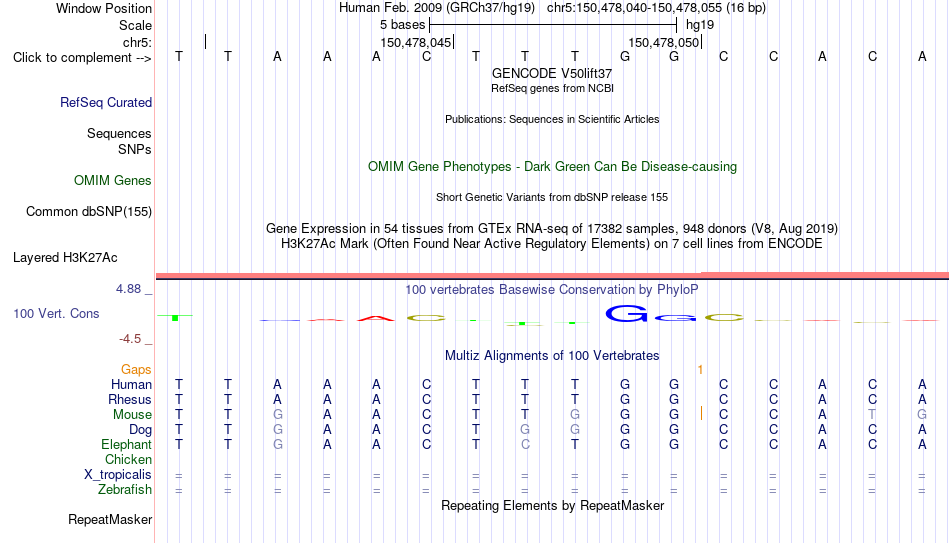Screen dimensions: 950x543
Task: Click the GENCODE V50lift37 track title
Action: (552, 73)
